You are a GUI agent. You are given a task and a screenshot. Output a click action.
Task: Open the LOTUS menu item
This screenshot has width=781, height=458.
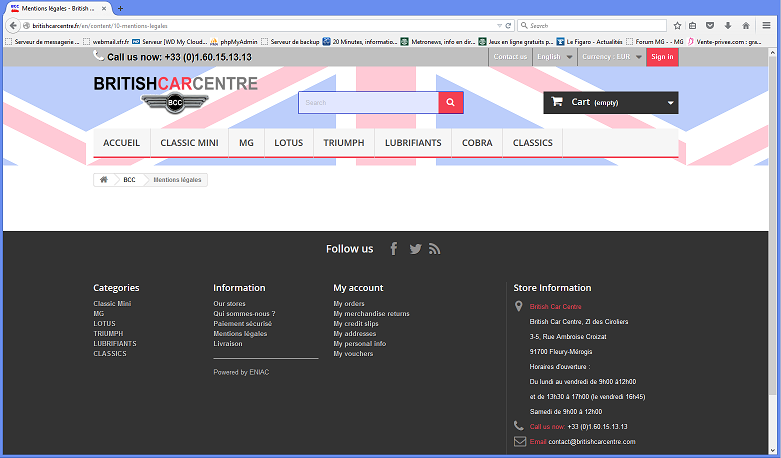pos(289,143)
